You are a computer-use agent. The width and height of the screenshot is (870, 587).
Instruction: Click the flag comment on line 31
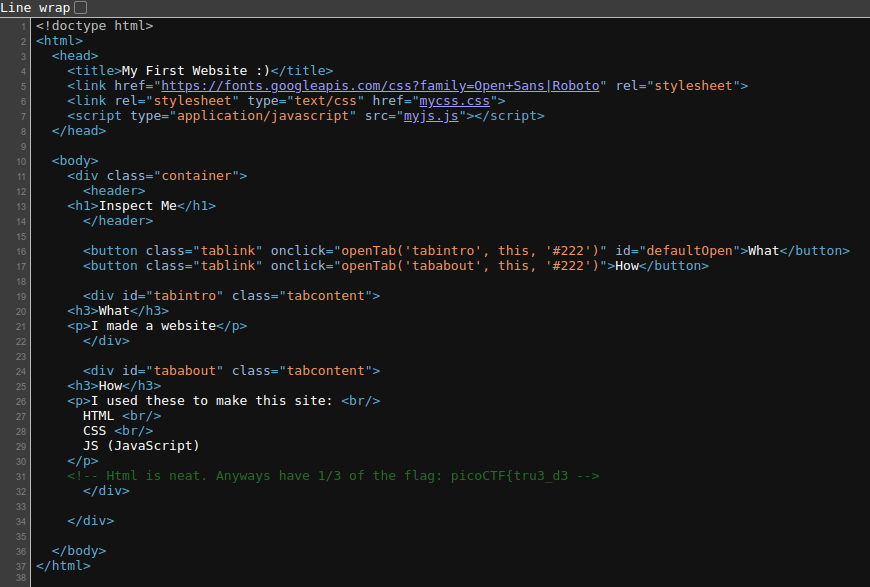tap(333, 475)
